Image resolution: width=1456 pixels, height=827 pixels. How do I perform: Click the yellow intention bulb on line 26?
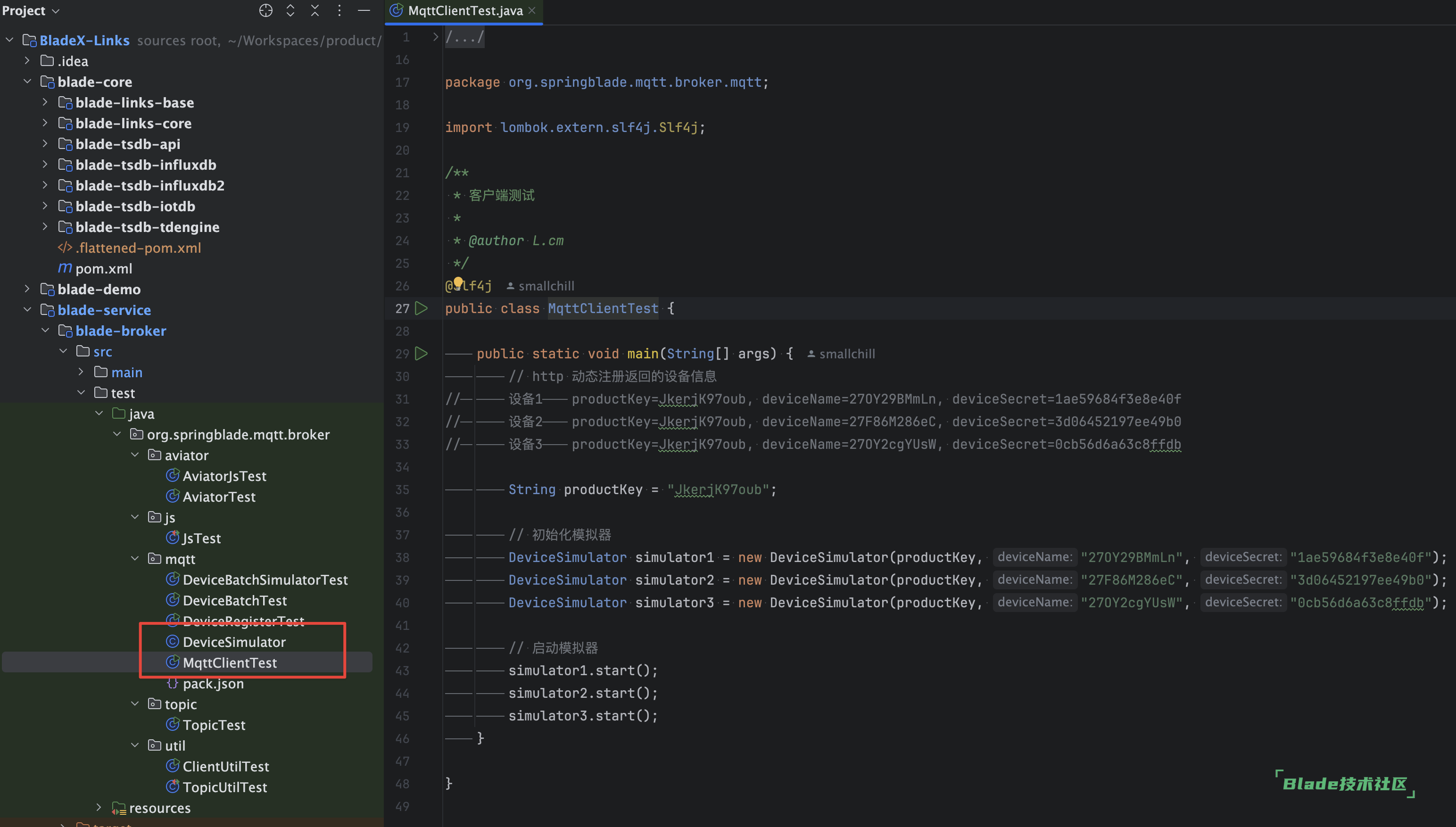point(458,282)
